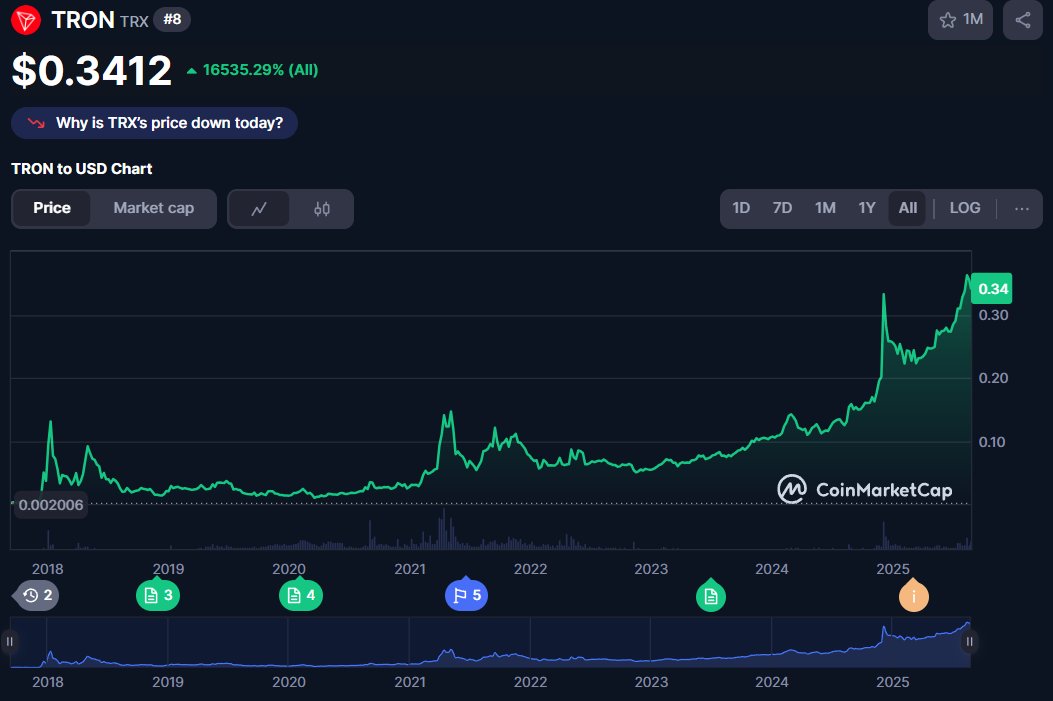1053x701 pixels.
Task: Click the 0.10 y-axis label
Action: (x=992, y=442)
